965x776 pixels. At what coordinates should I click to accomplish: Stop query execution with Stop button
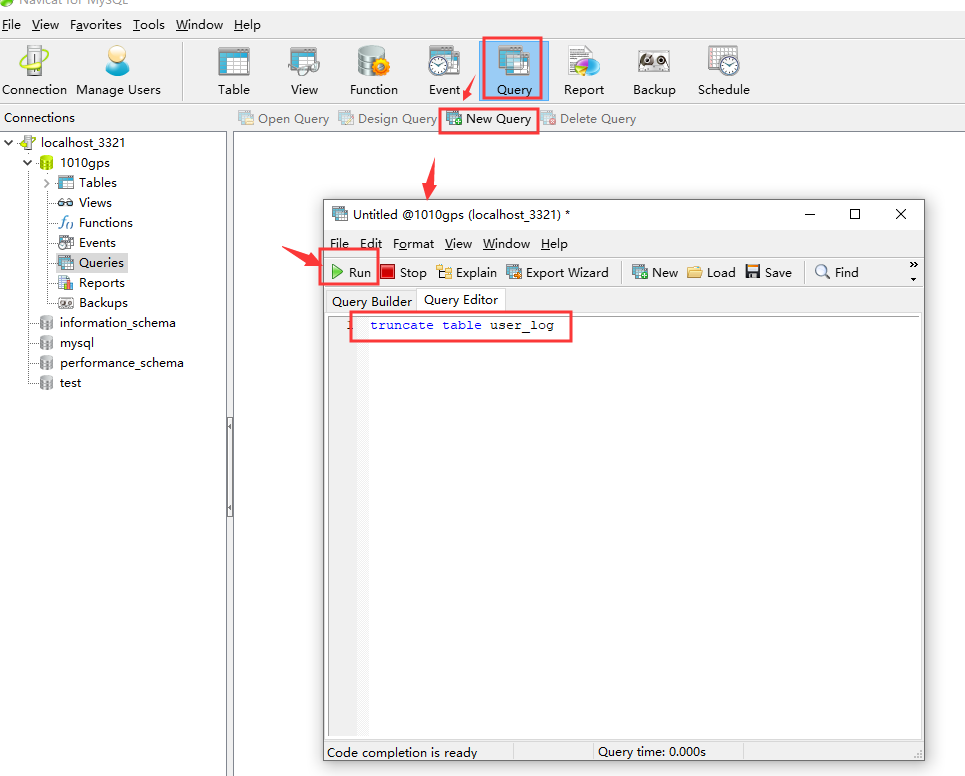[404, 272]
